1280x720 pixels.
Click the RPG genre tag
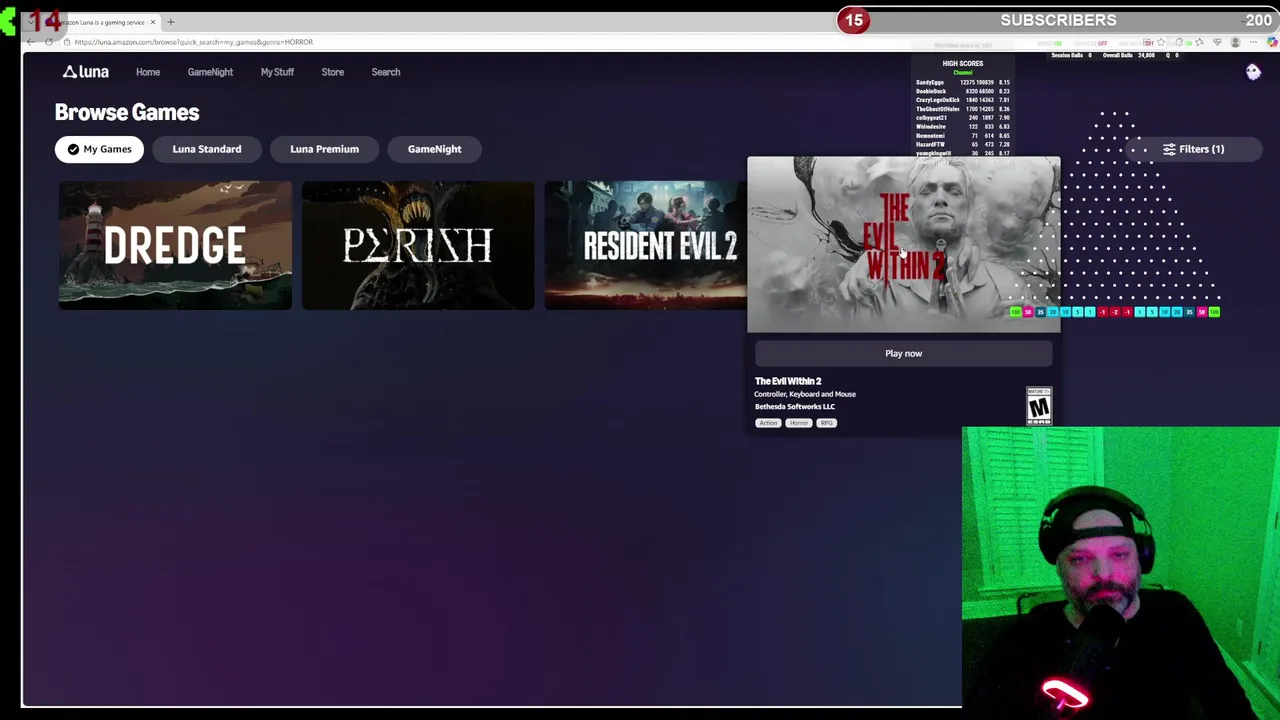pos(827,423)
